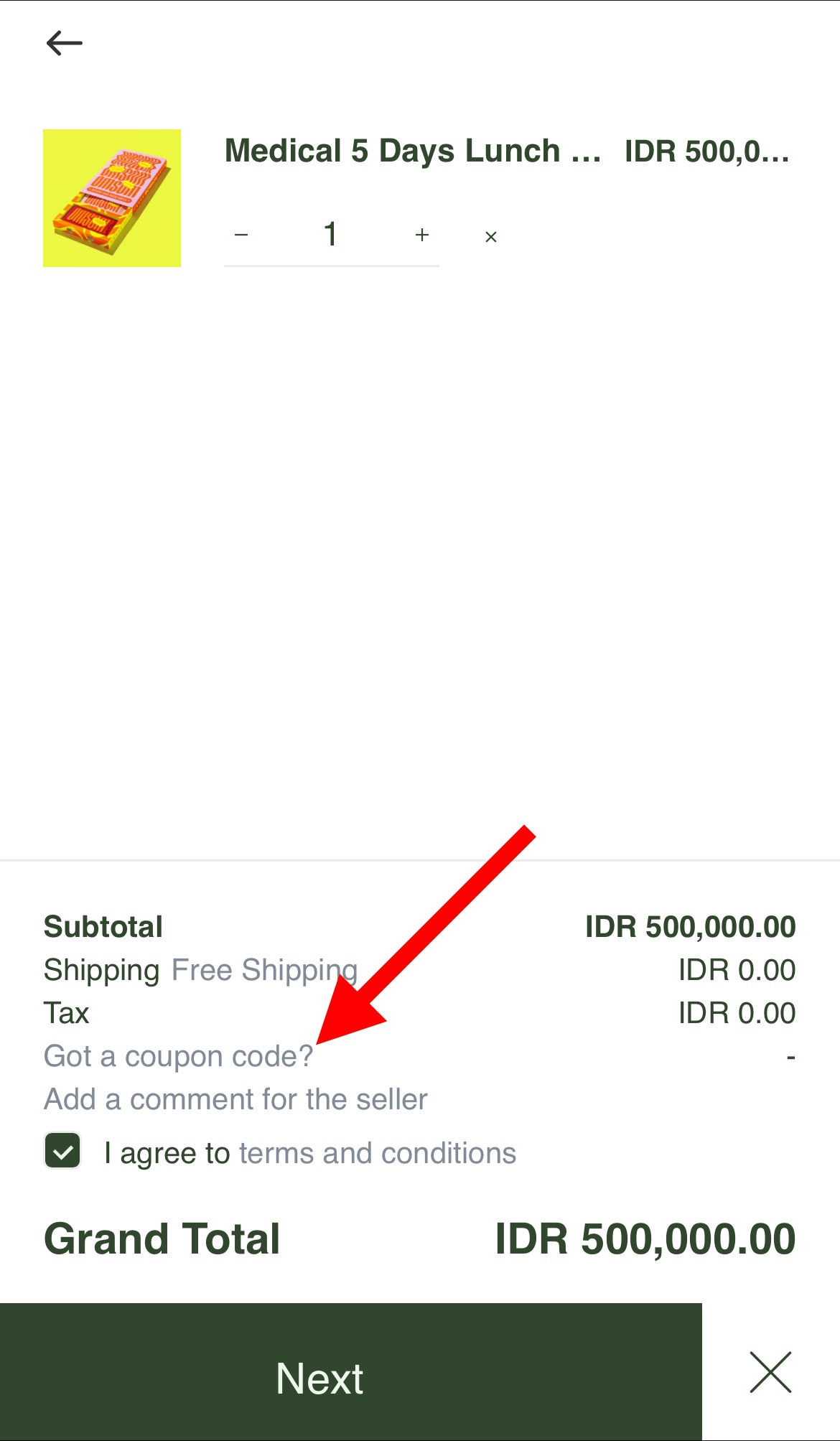This screenshot has height=1441, width=840.
Task: Untick the agree to terms checkbox
Action: (63, 1151)
